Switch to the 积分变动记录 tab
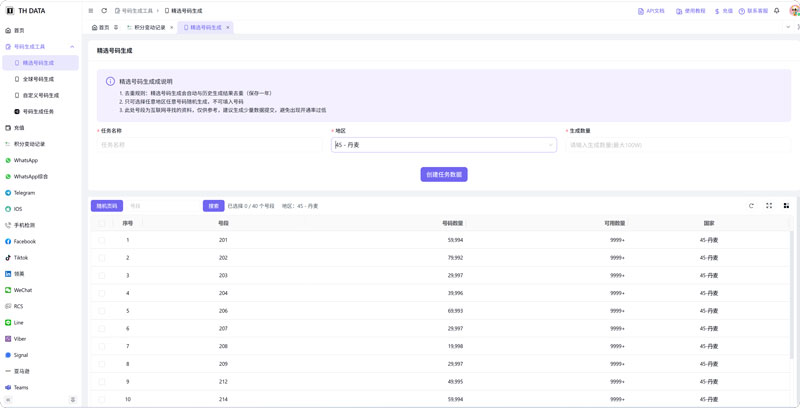Image resolution: width=800 pixels, height=408 pixels. pyautogui.click(x=149, y=28)
